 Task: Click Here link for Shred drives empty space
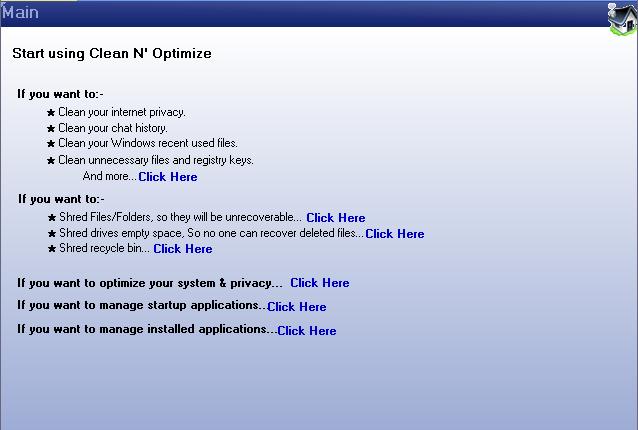point(395,234)
